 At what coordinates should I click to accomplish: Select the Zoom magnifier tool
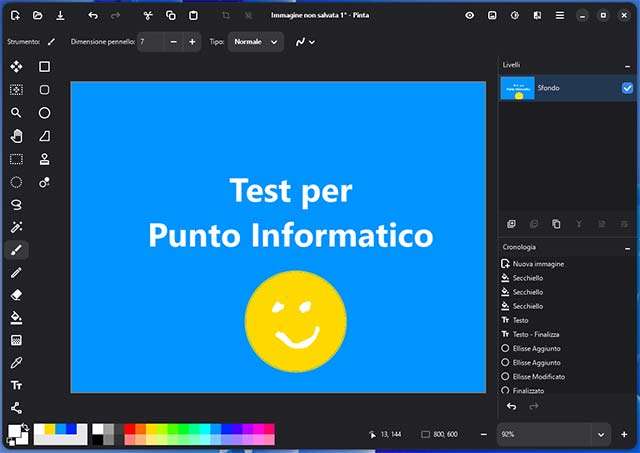point(16,113)
